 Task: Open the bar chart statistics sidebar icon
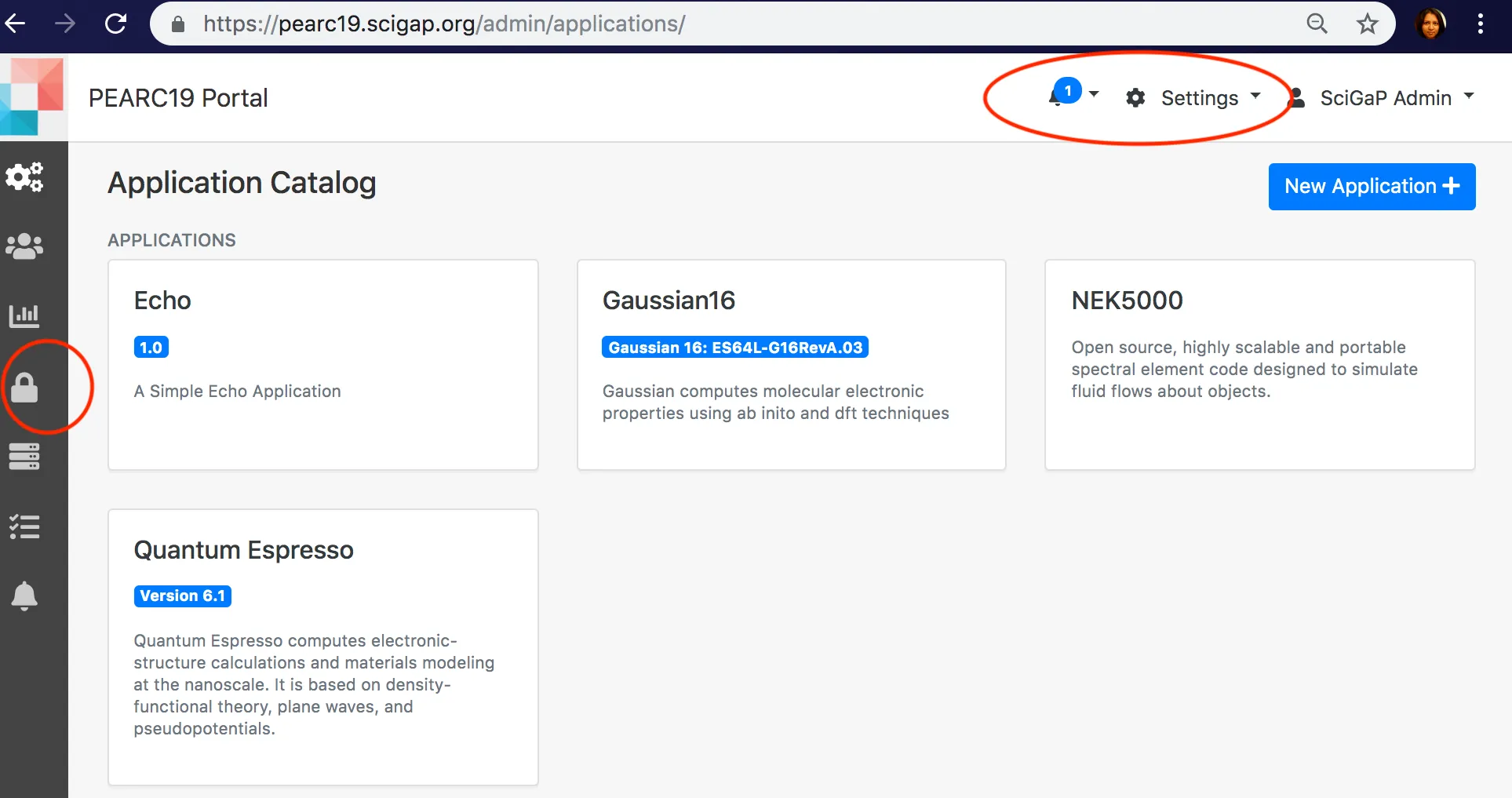pos(24,315)
